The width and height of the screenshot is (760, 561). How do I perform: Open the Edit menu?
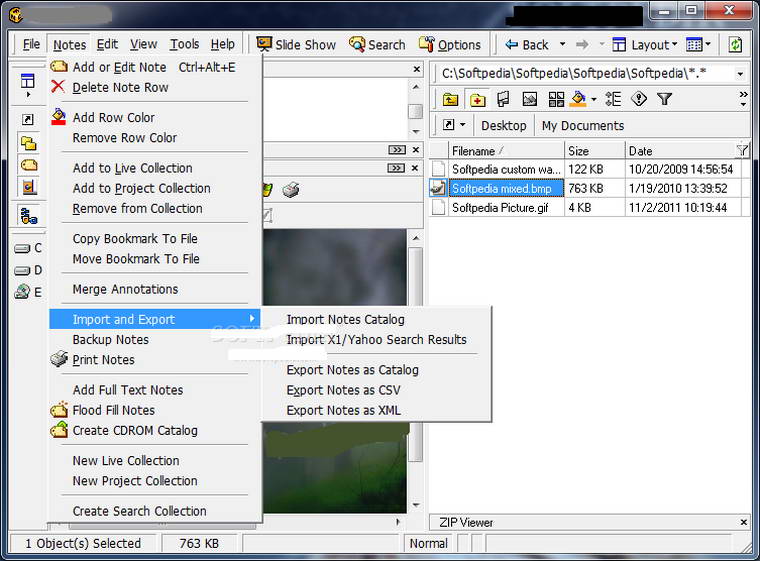point(107,44)
